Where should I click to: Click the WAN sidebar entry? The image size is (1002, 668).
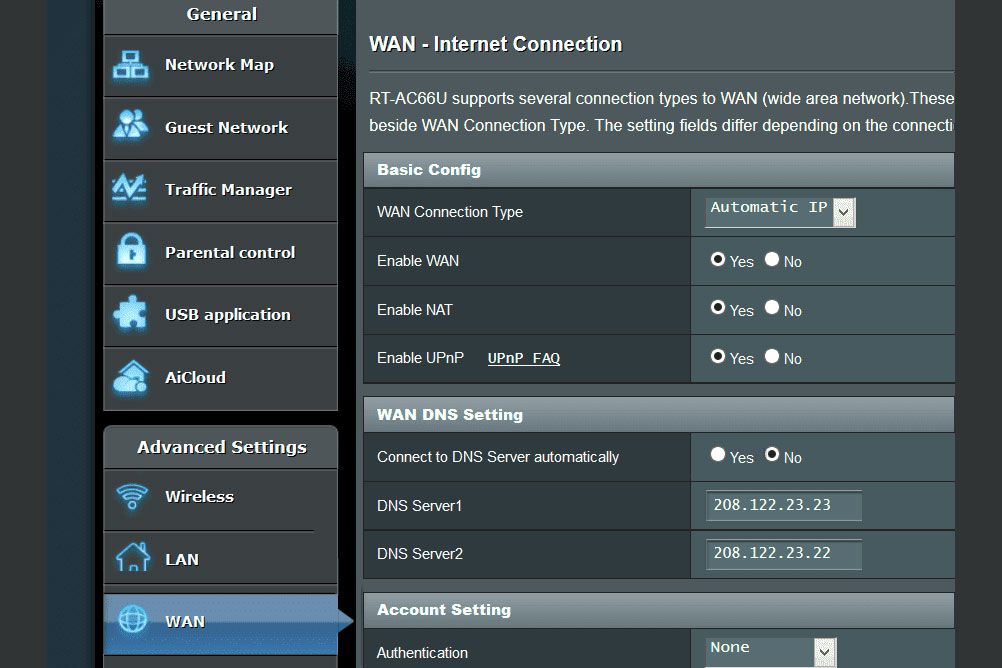click(183, 622)
